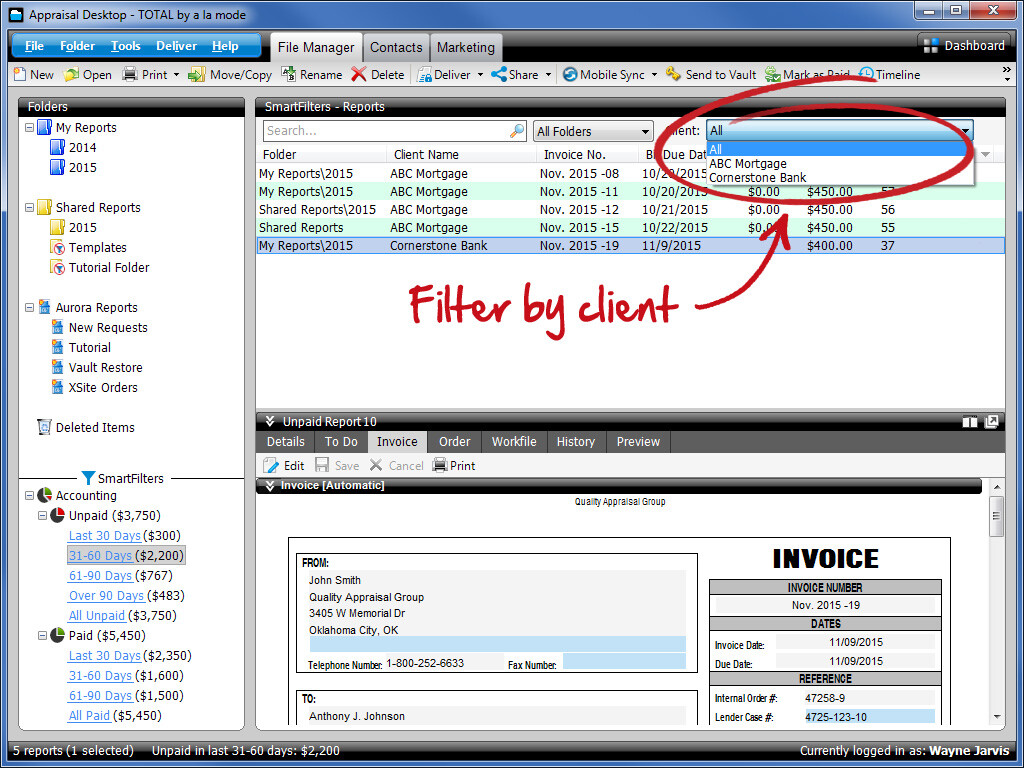Start Mobile Sync from toolbar

tap(603, 74)
